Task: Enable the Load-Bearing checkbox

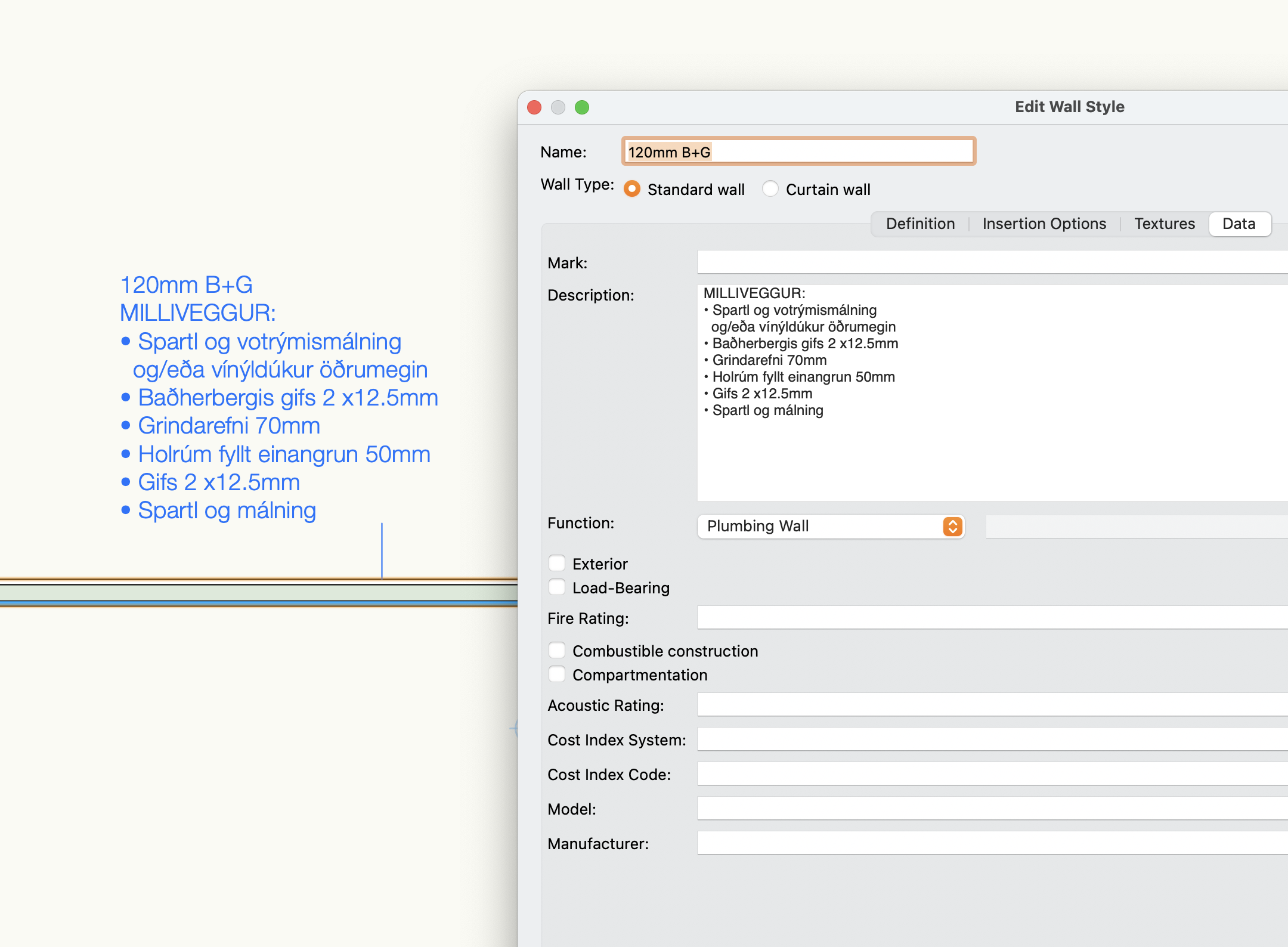Action: (557, 587)
